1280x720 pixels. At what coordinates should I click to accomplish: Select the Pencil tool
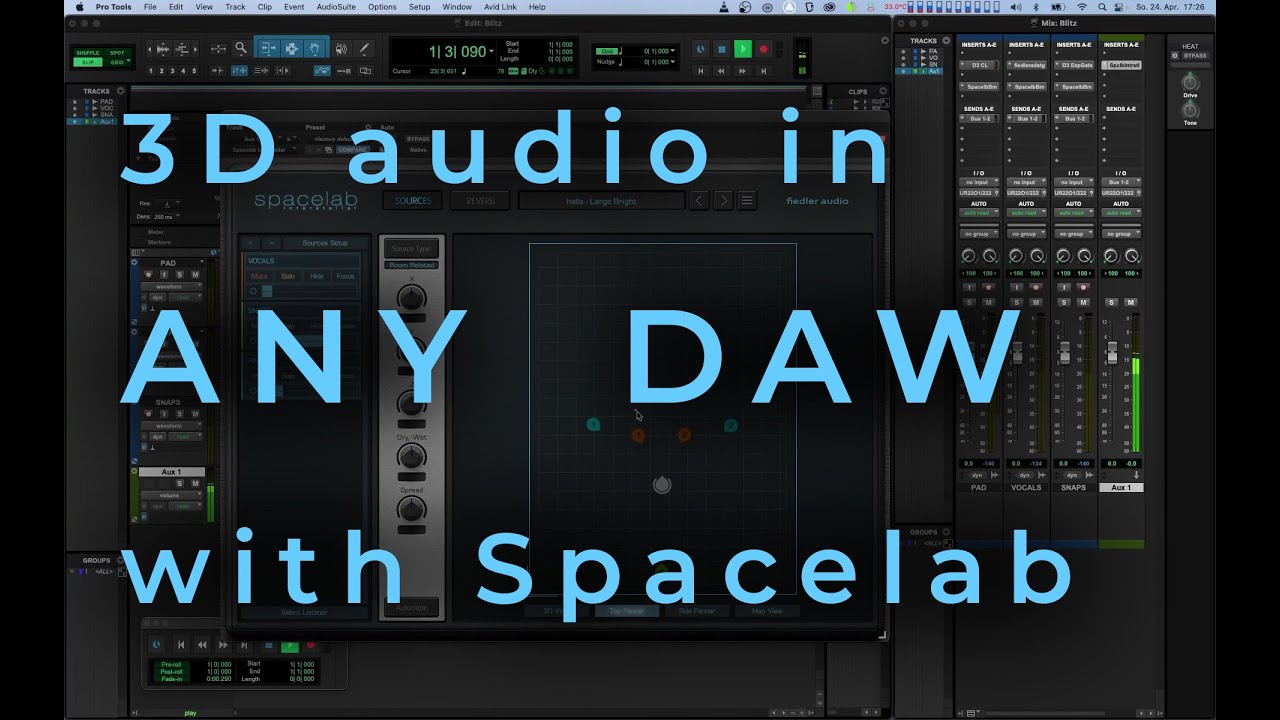pyautogui.click(x=365, y=48)
